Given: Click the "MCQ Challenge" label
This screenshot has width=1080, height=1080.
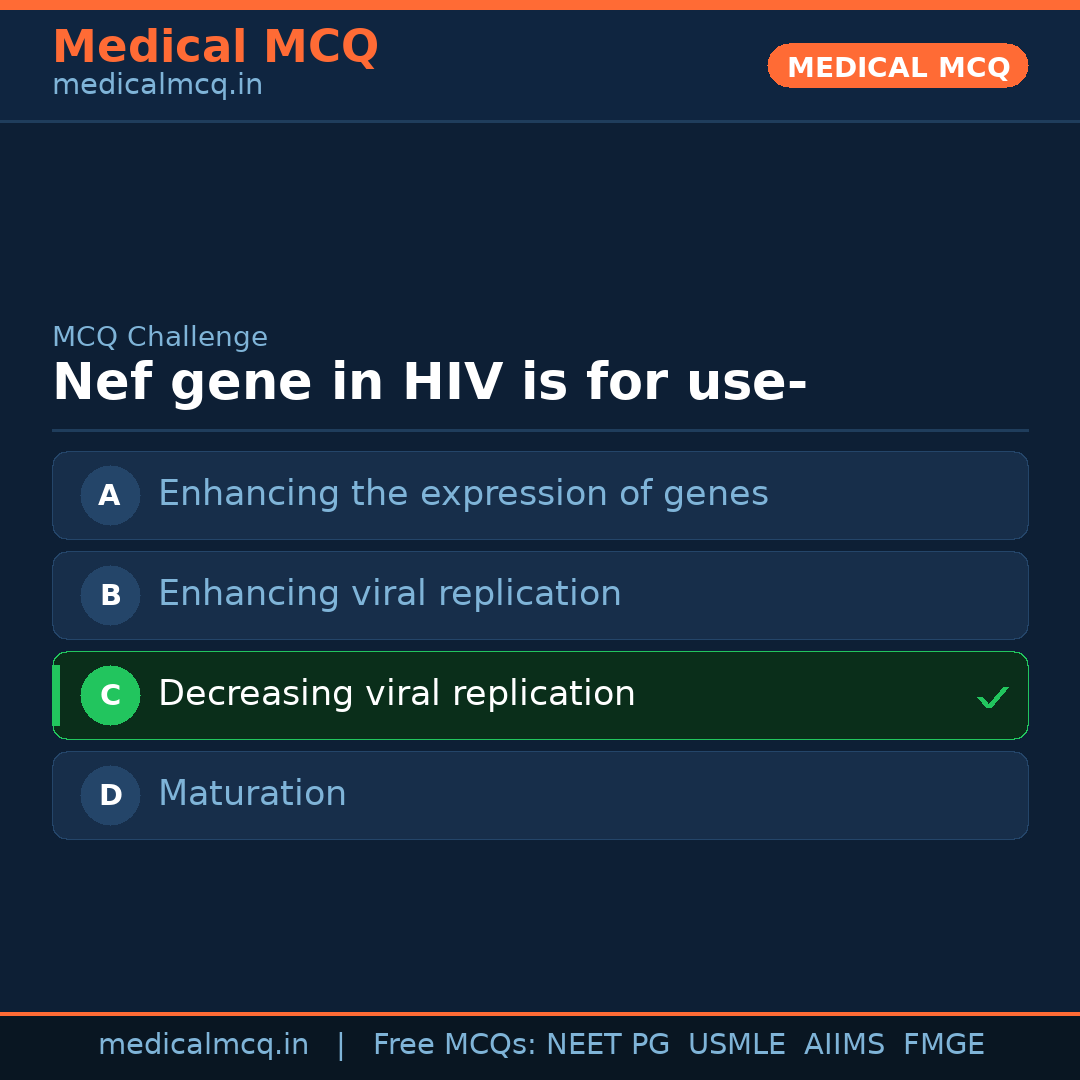Looking at the screenshot, I should point(160,337).
